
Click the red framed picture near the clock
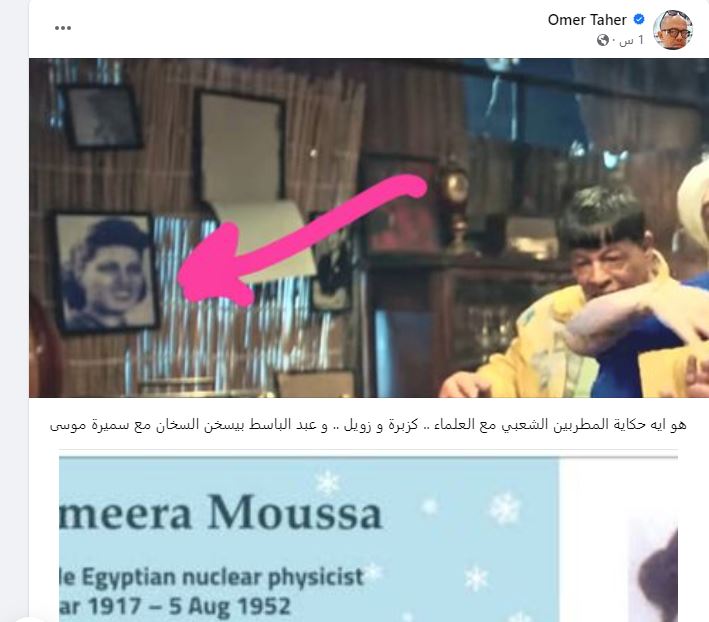point(402,203)
